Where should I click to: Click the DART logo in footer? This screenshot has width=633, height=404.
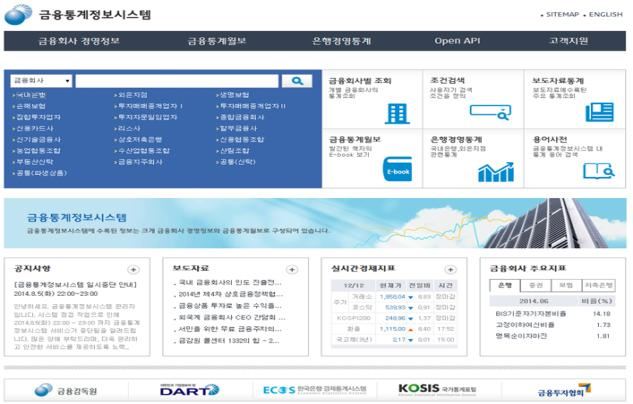tap(183, 389)
